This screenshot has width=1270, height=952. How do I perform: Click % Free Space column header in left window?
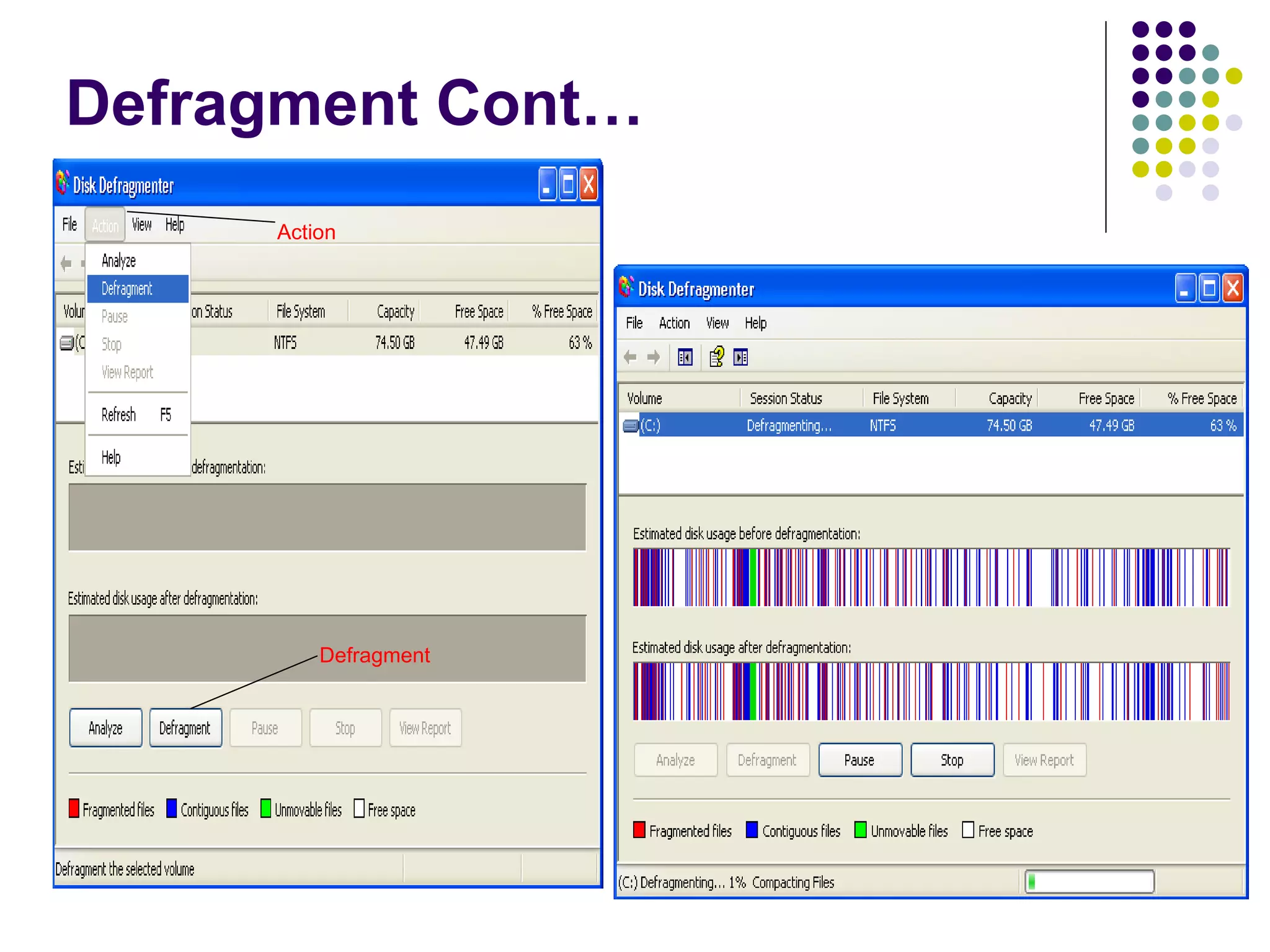(553, 312)
